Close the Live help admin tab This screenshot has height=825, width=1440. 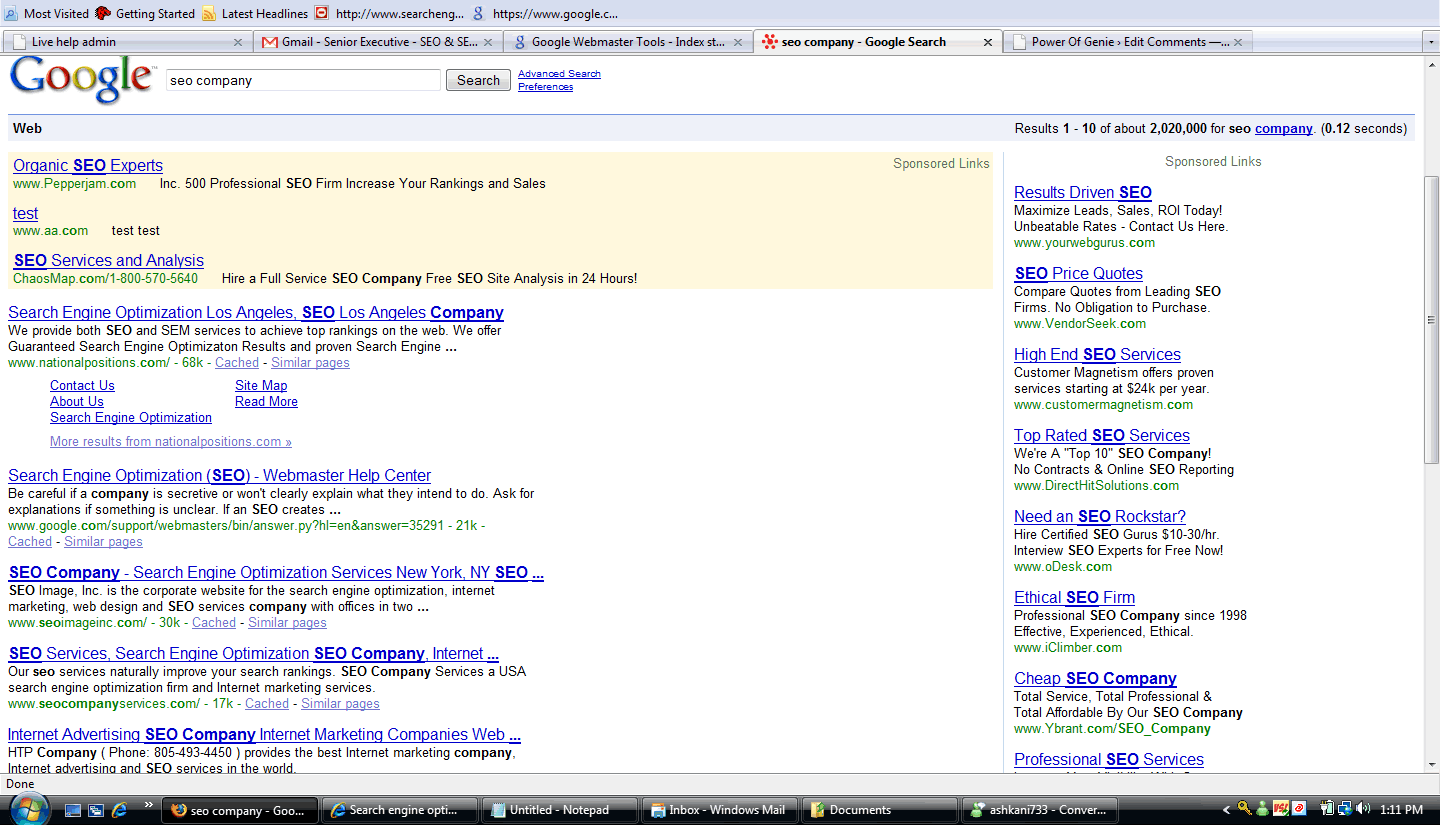pyautogui.click(x=238, y=42)
